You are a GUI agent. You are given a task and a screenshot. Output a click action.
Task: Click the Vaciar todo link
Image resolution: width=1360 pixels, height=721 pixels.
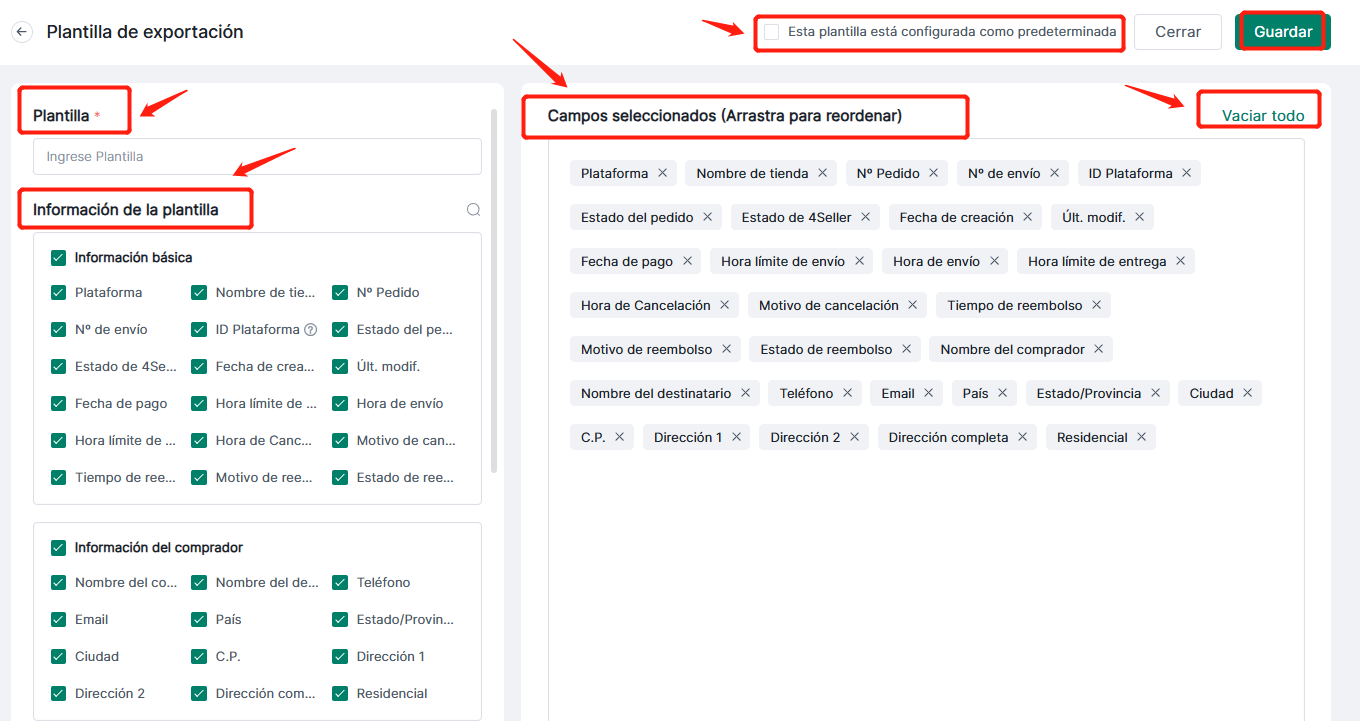[1263, 116]
